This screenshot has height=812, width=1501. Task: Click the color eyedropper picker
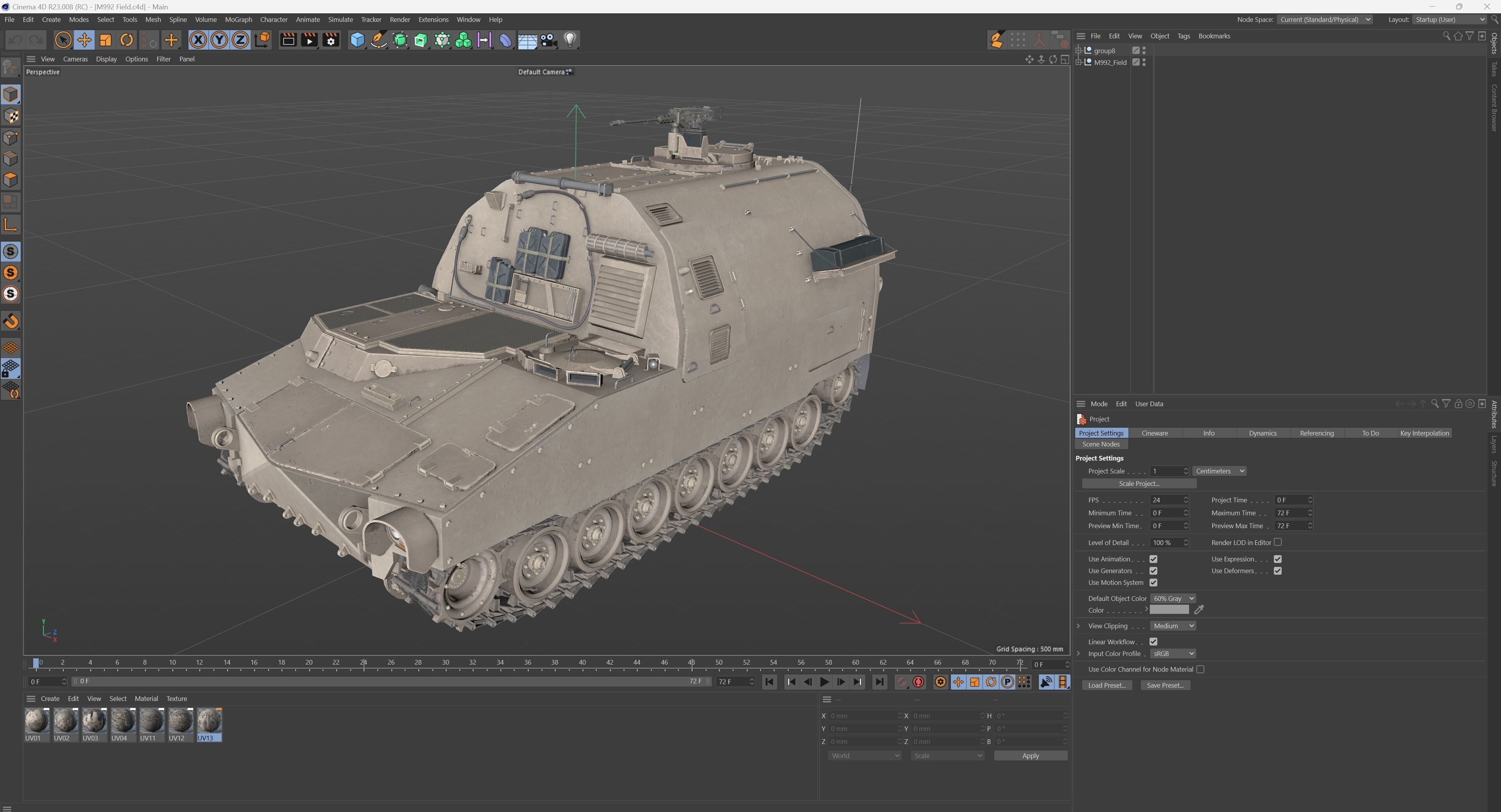point(1199,610)
